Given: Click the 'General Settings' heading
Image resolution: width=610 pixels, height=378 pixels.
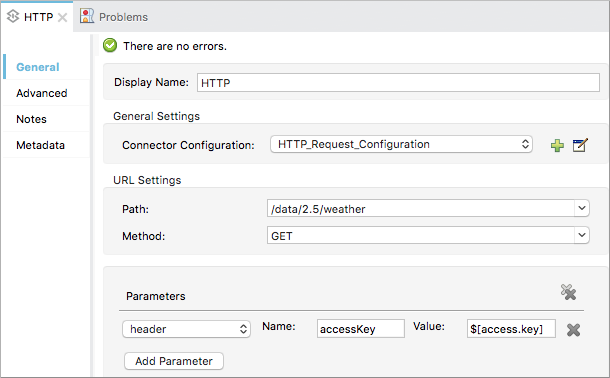Looking at the screenshot, I should [156, 116].
